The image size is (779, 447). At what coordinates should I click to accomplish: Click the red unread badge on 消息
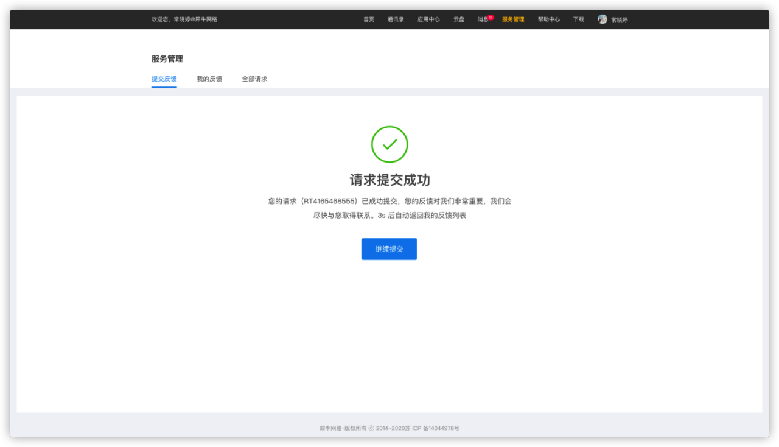(490, 17)
